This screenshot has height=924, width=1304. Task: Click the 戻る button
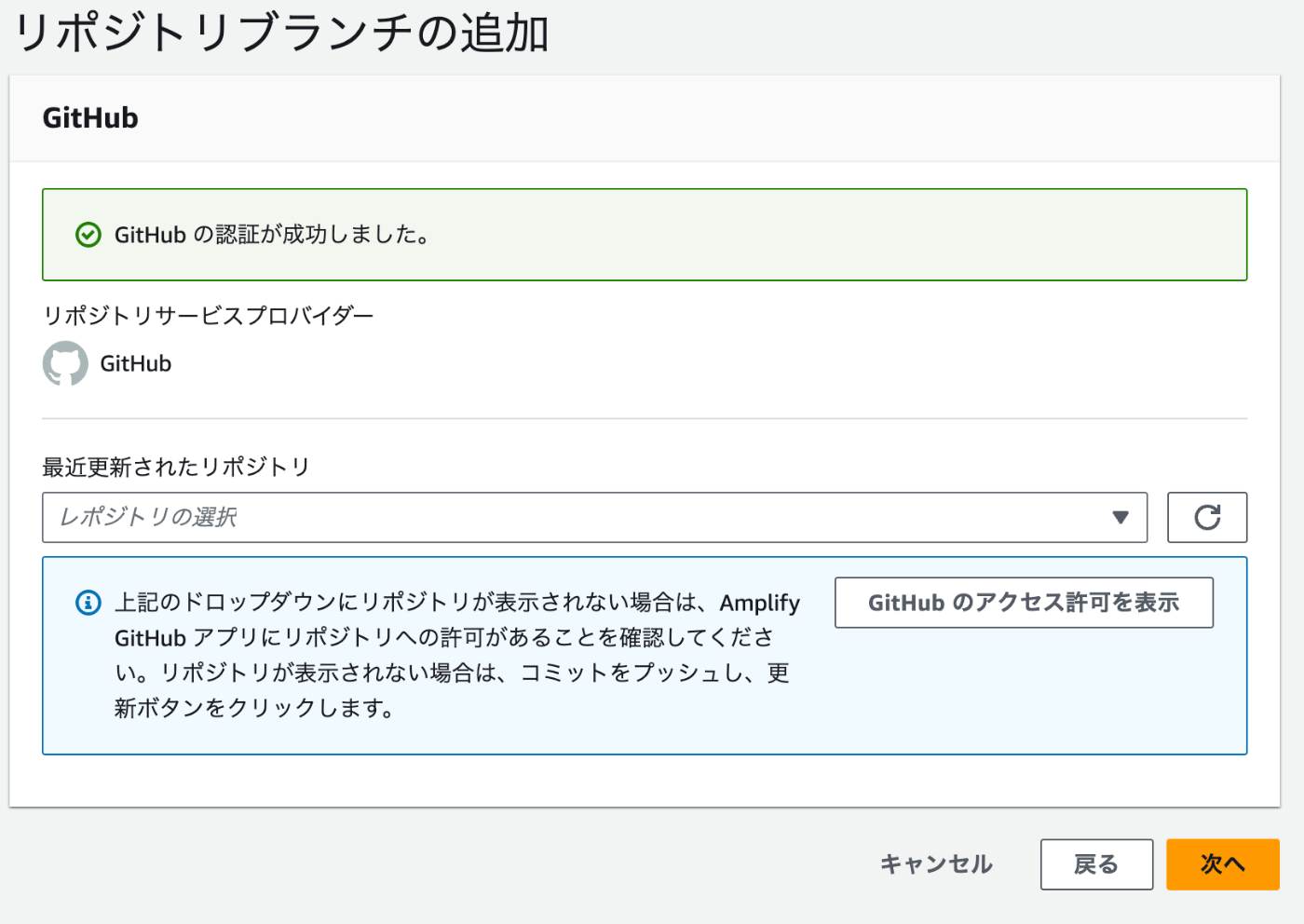coord(1096,864)
